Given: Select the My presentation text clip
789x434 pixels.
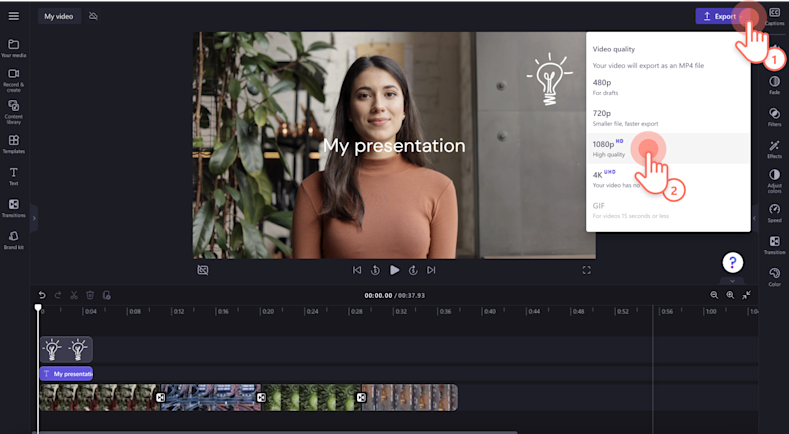Looking at the screenshot, I should [66, 374].
